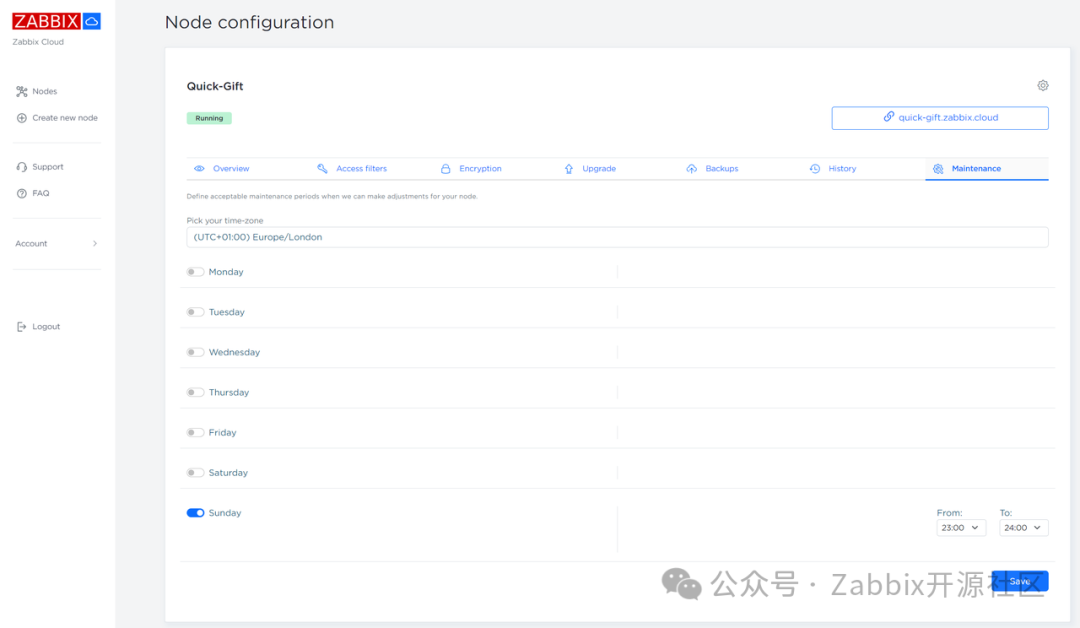Viewport: 1080px width, 628px height.
Task: Save the maintenance settings
Action: click(1020, 581)
